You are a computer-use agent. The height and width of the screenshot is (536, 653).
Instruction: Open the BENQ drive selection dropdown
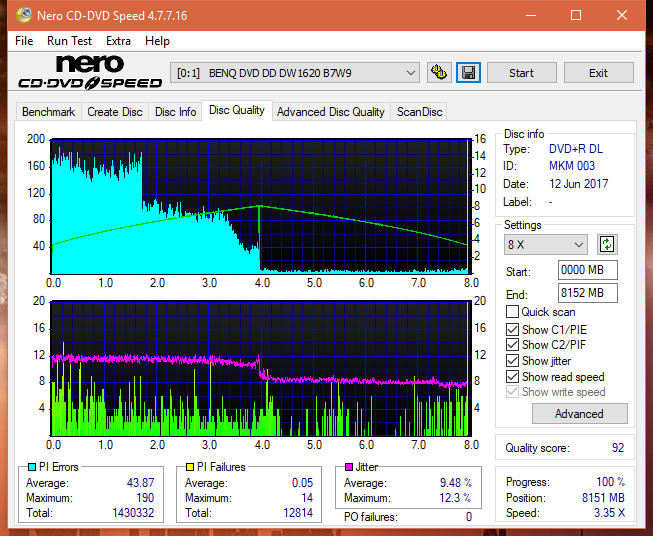tap(295, 73)
